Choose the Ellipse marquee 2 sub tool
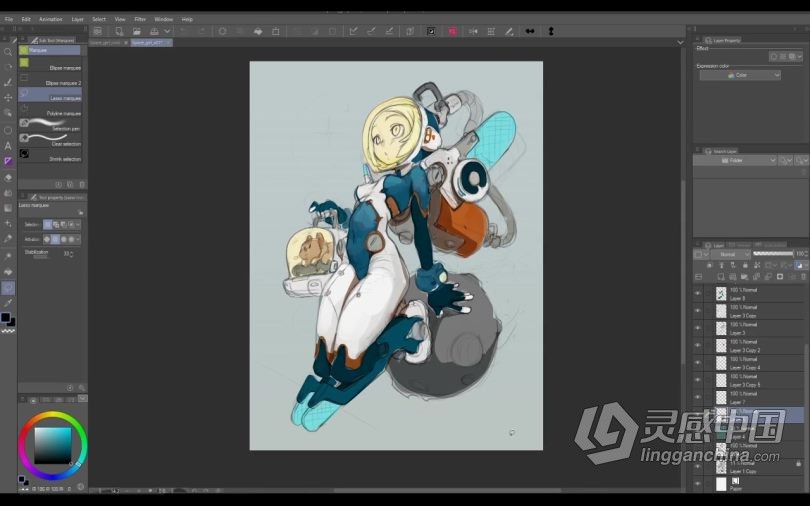This screenshot has height=506, width=810. coord(50,80)
